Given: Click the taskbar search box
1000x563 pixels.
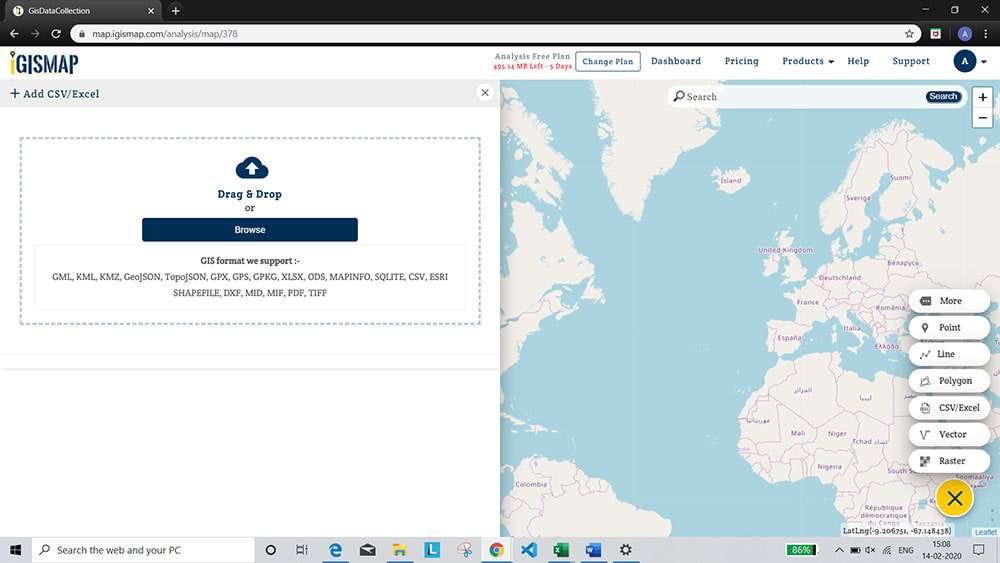Looking at the screenshot, I should (143, 550).
